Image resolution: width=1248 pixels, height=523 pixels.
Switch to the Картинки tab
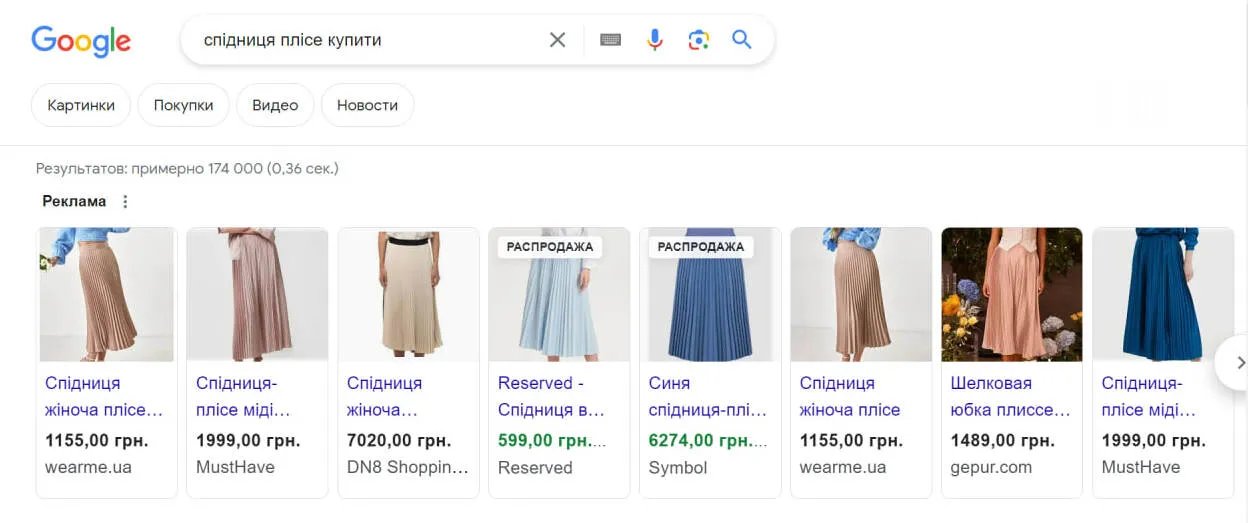81,105
